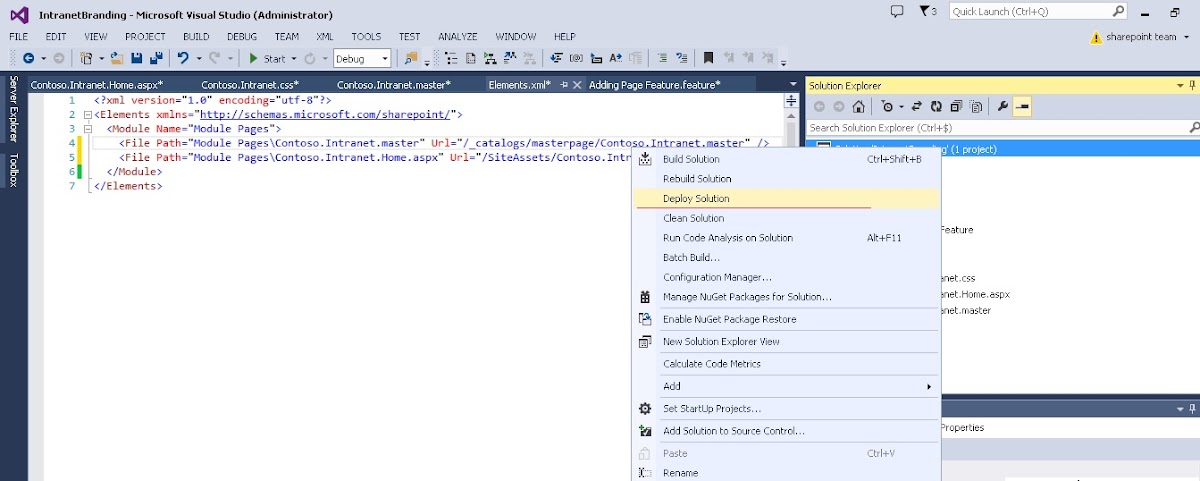Click the schemas.microsoft.com/sharepoint link in editor
The height and width of the screenshot is (481, 1200).
pos(327,115)
